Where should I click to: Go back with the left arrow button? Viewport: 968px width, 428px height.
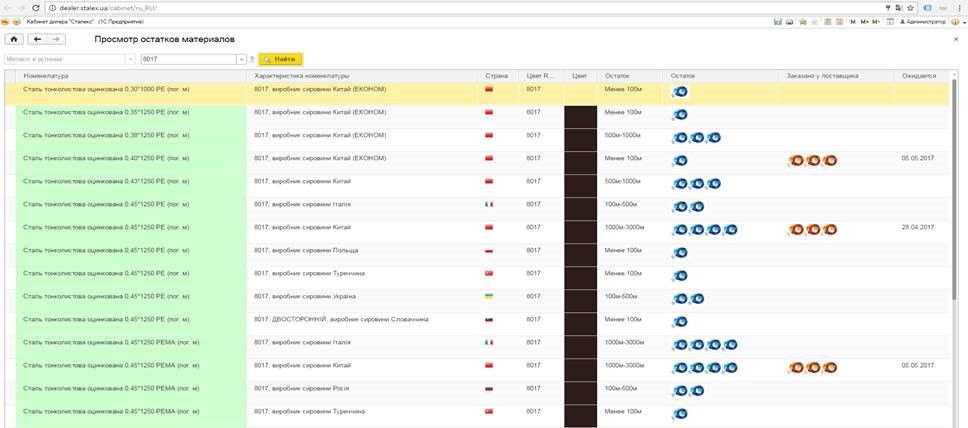pos(38,39)
